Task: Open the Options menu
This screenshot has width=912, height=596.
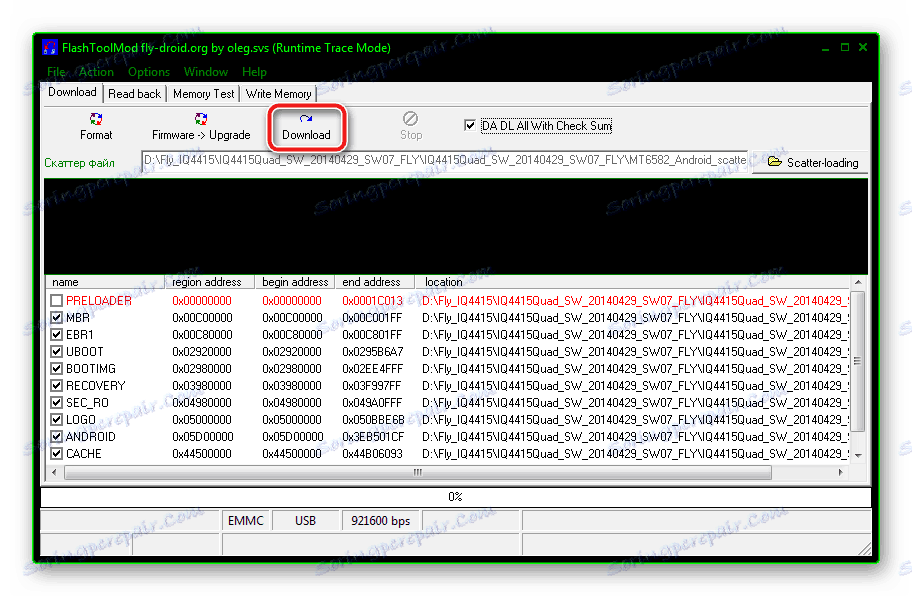Action: [x=148, y=71]
